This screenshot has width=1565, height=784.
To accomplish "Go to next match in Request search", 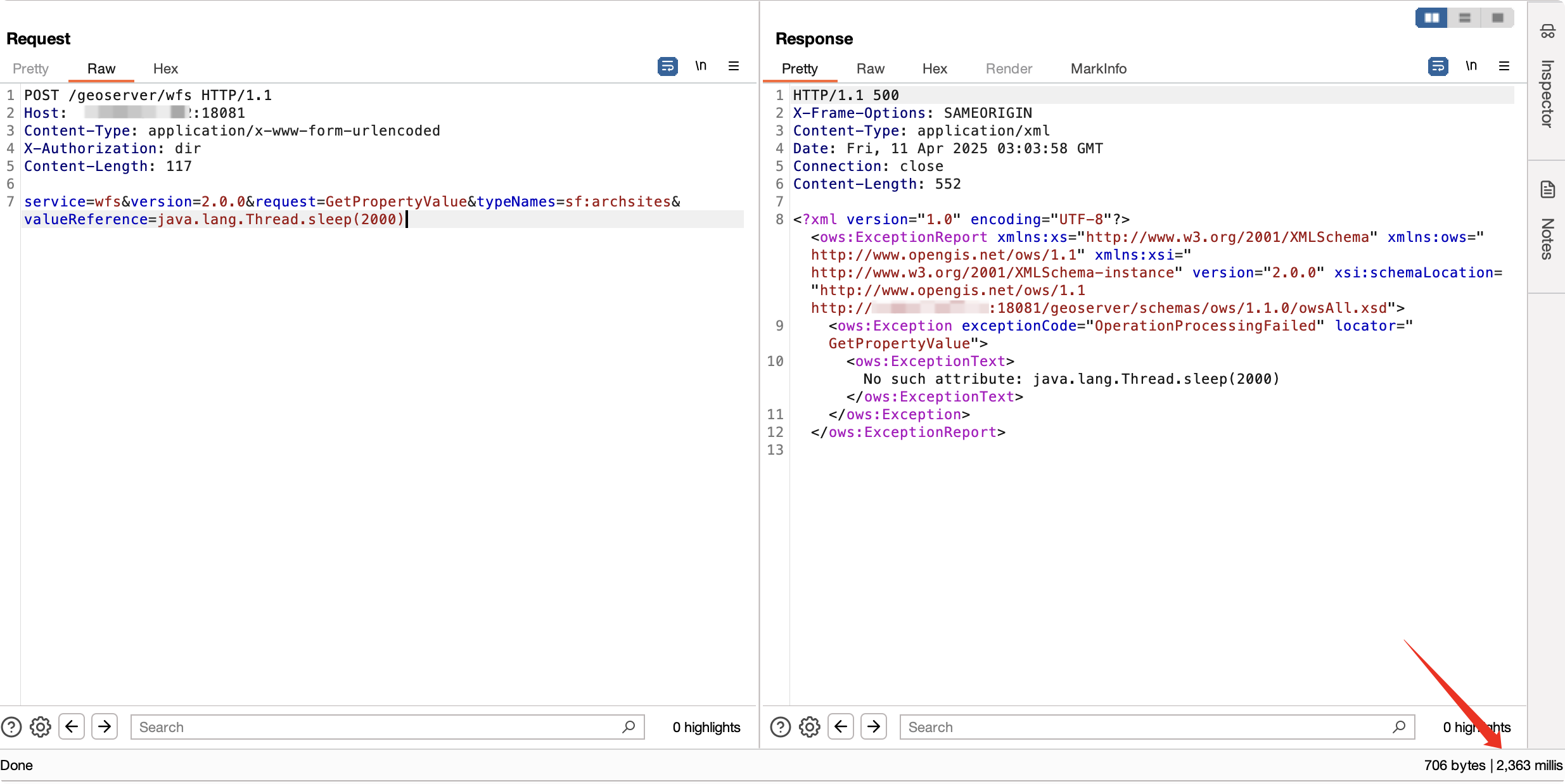I will pos(105,726).
